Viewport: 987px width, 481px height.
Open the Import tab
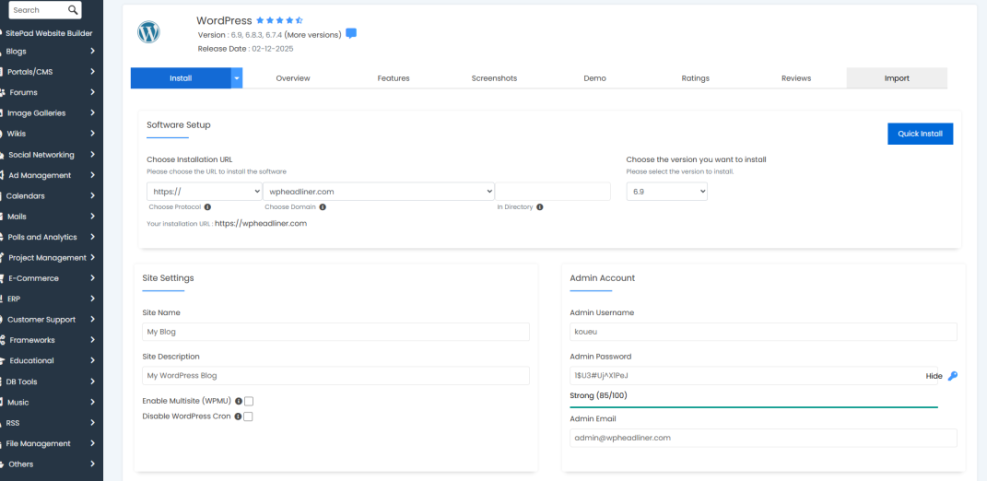click(896, 78)
